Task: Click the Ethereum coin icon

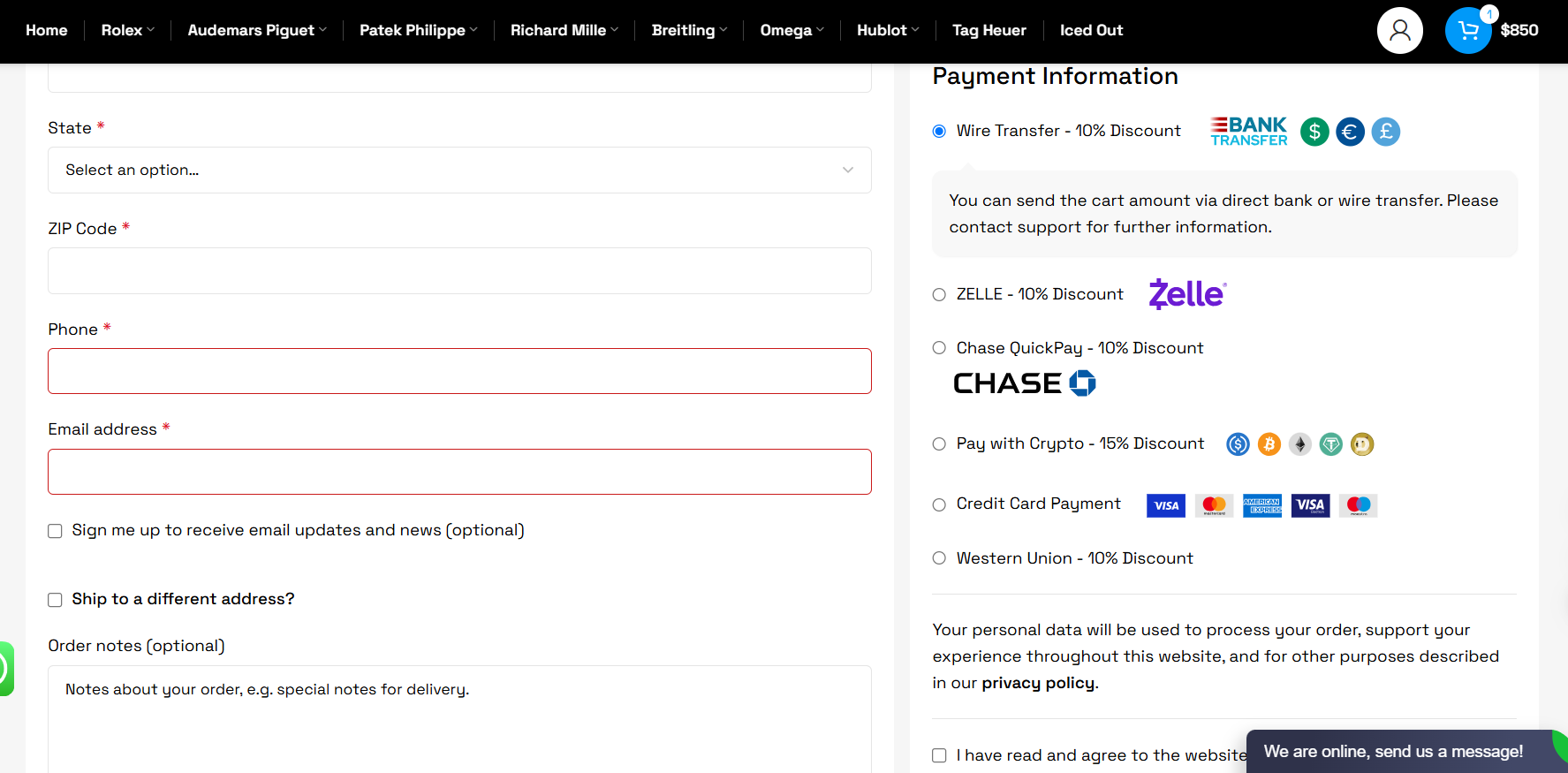Action: tap(1300, 444)
